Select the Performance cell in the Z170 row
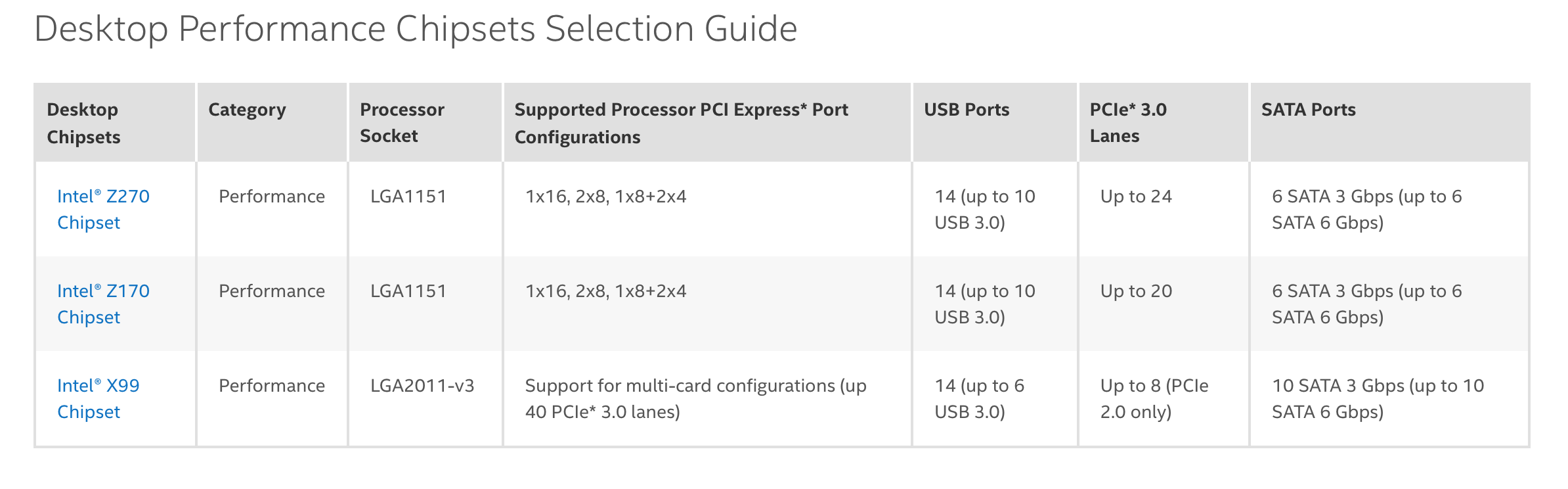This screenshot has width=1568, height=489. click(x=272, y=291)
